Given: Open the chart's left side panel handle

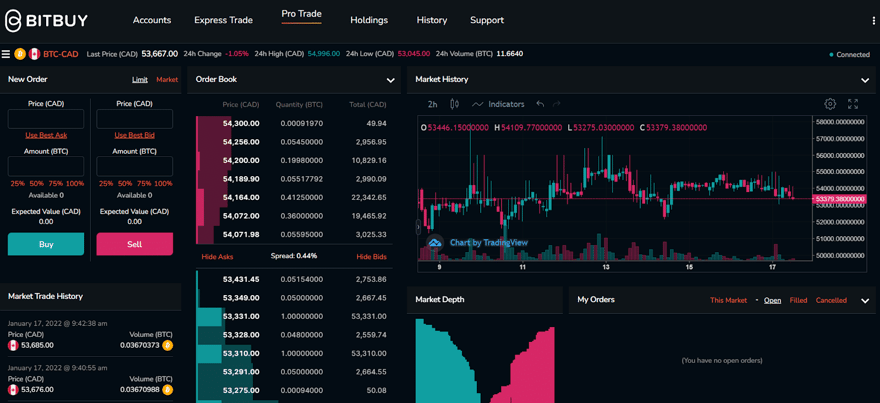Looking at the screenshot, I should coord(418,227).
